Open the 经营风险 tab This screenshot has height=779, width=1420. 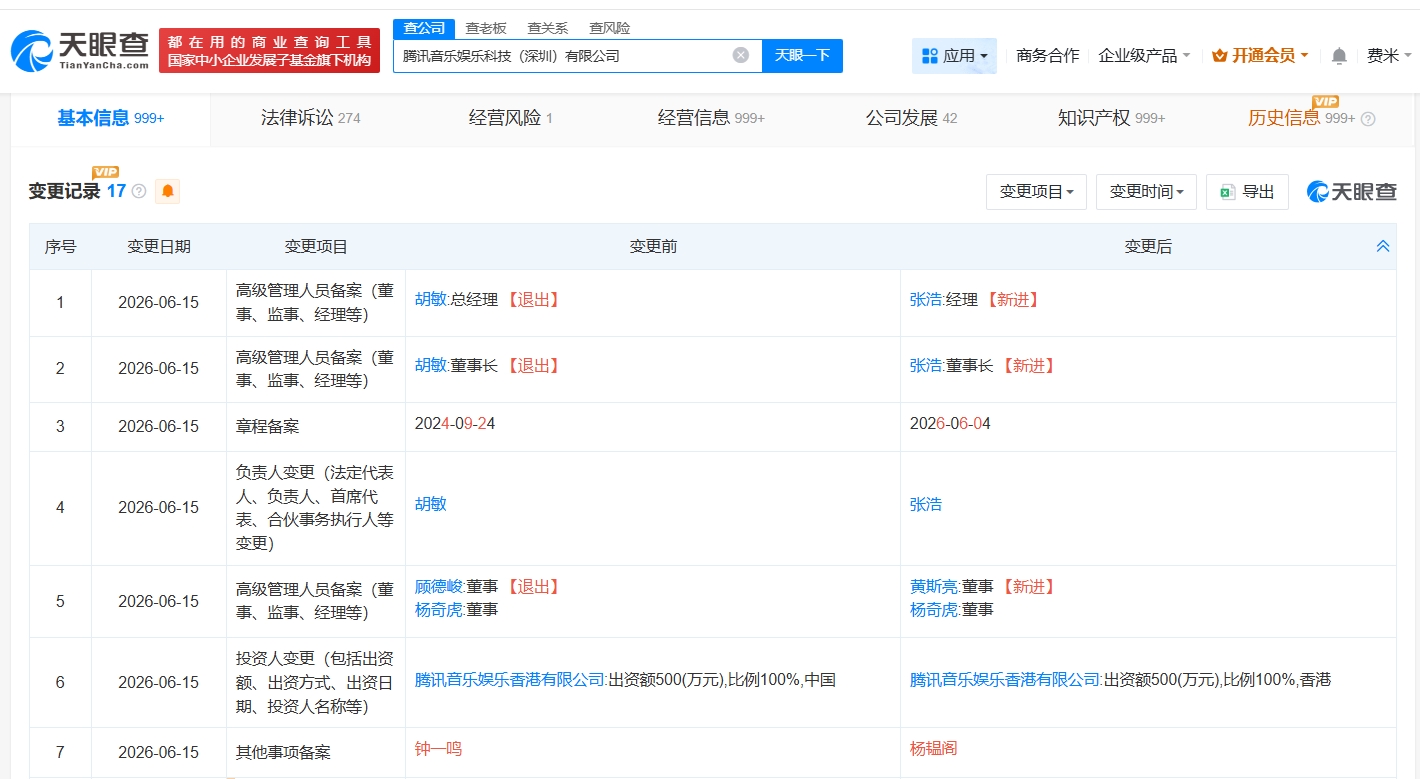[x=510, y=119]
